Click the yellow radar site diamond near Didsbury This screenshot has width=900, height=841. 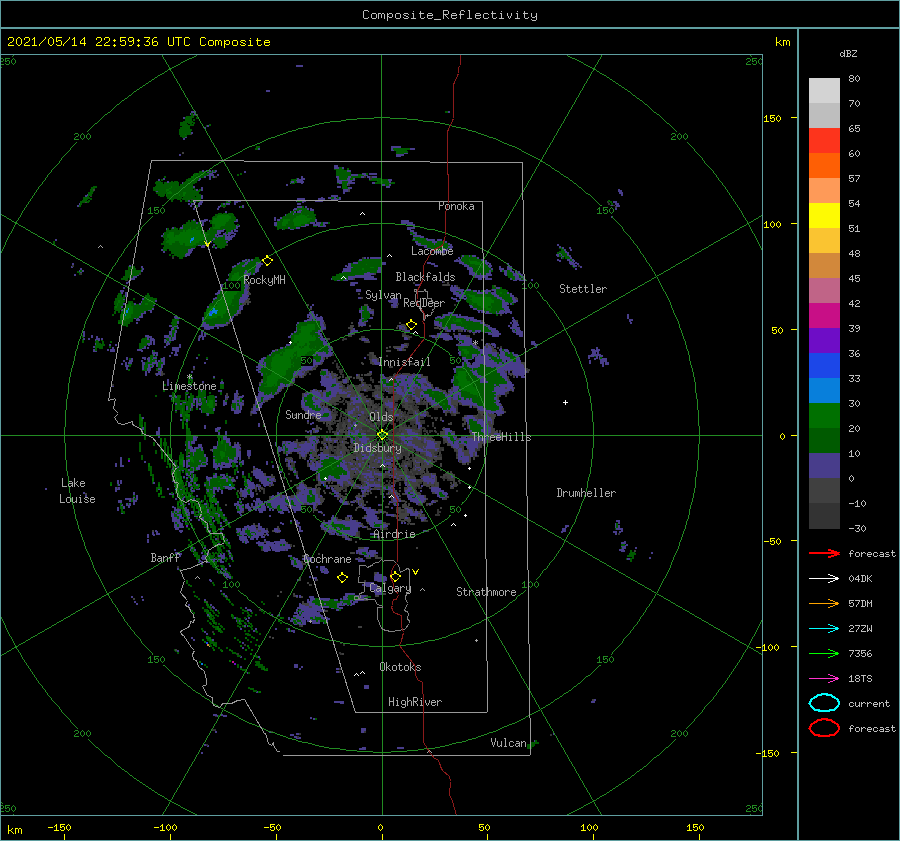[382, 435]
